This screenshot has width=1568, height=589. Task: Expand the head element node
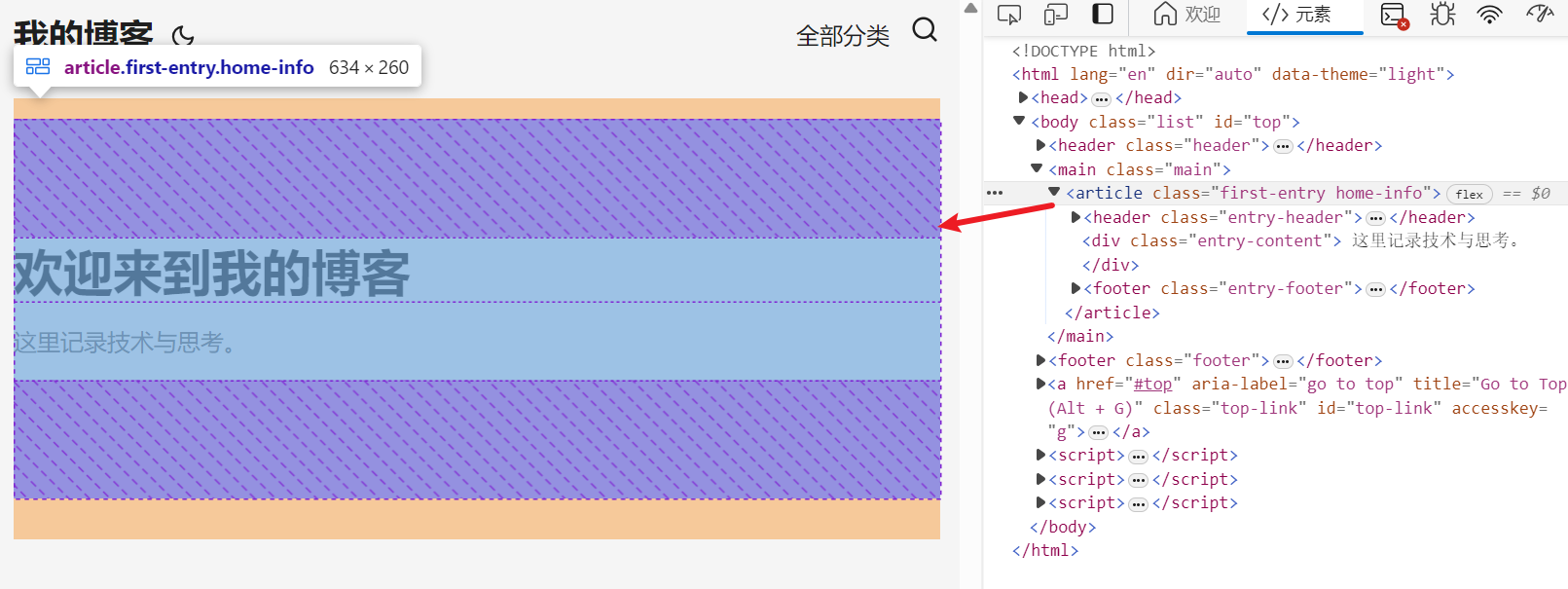tap(1023, 98)
